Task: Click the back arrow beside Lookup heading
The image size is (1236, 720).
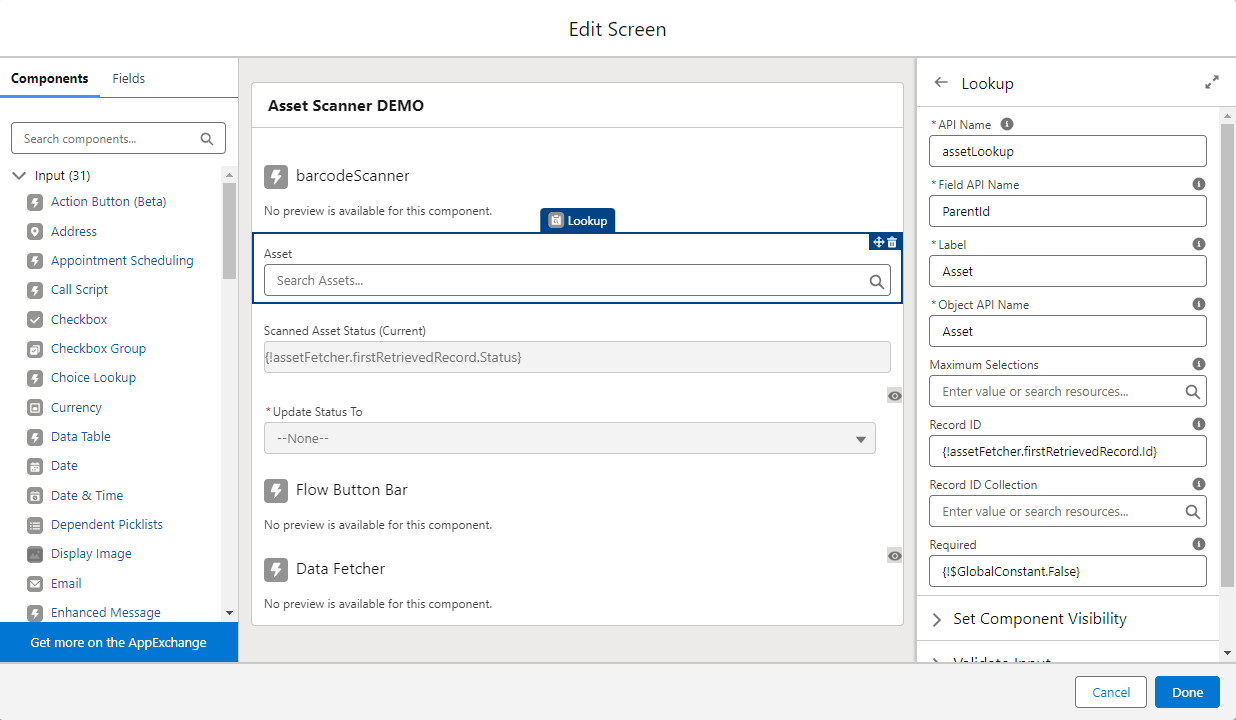Action: [x=940, y=83]
